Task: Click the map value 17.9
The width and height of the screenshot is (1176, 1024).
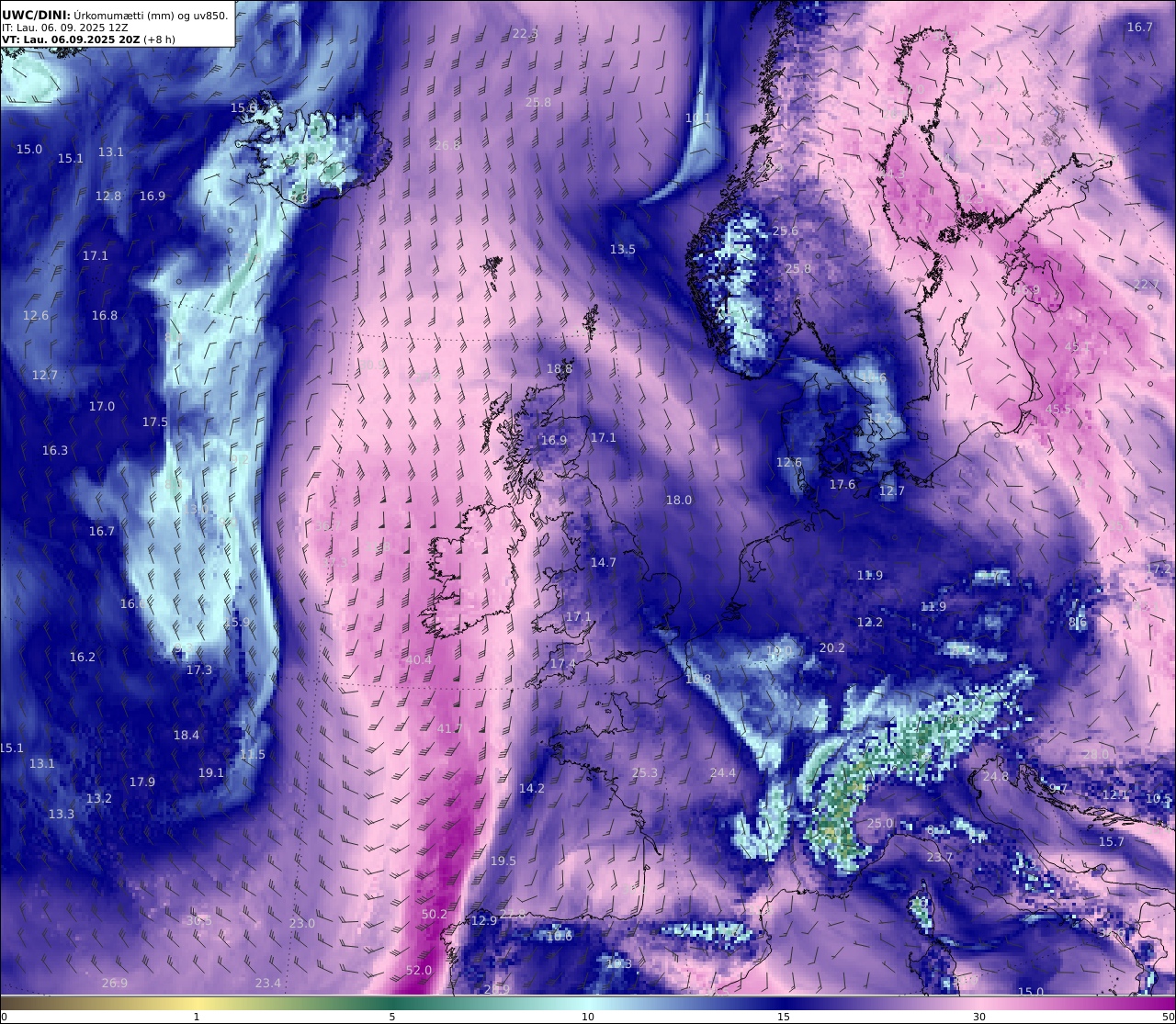Action: tap(142, 782)
